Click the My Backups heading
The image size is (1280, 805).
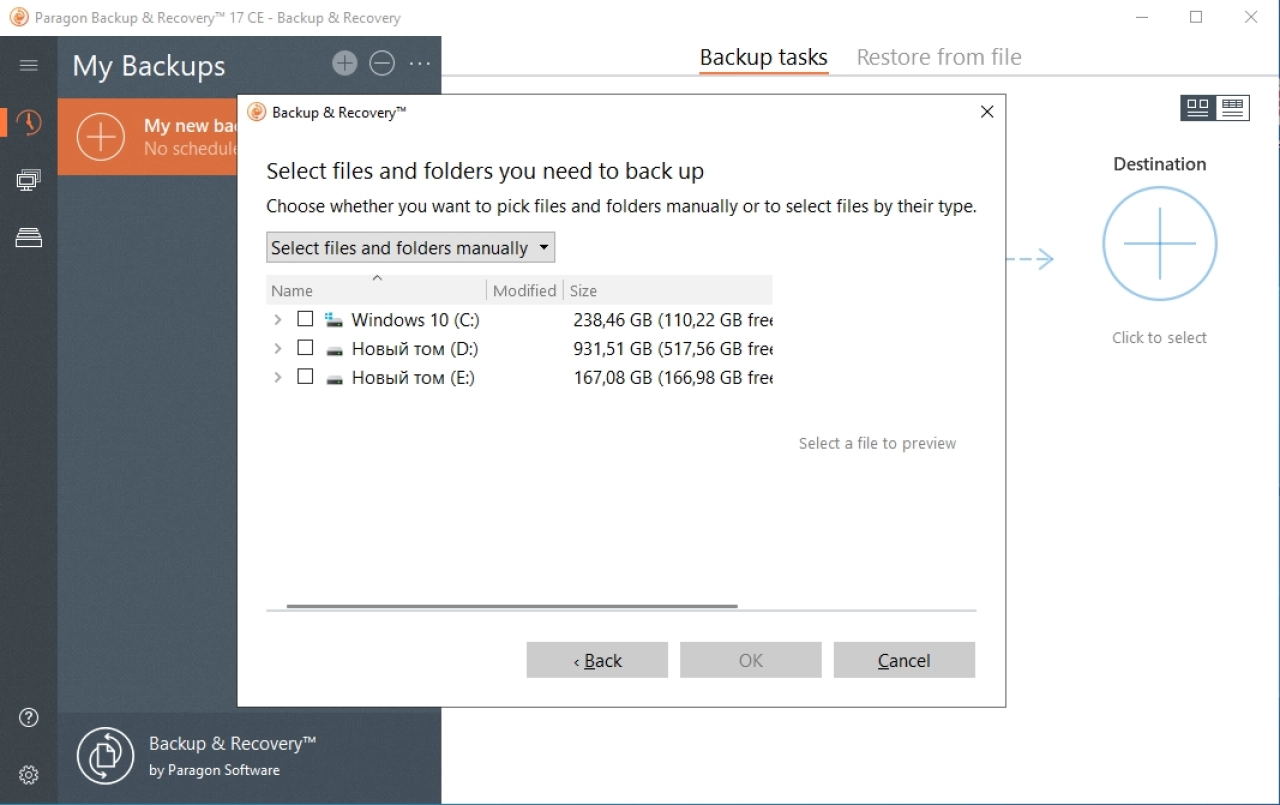(149, 66)
